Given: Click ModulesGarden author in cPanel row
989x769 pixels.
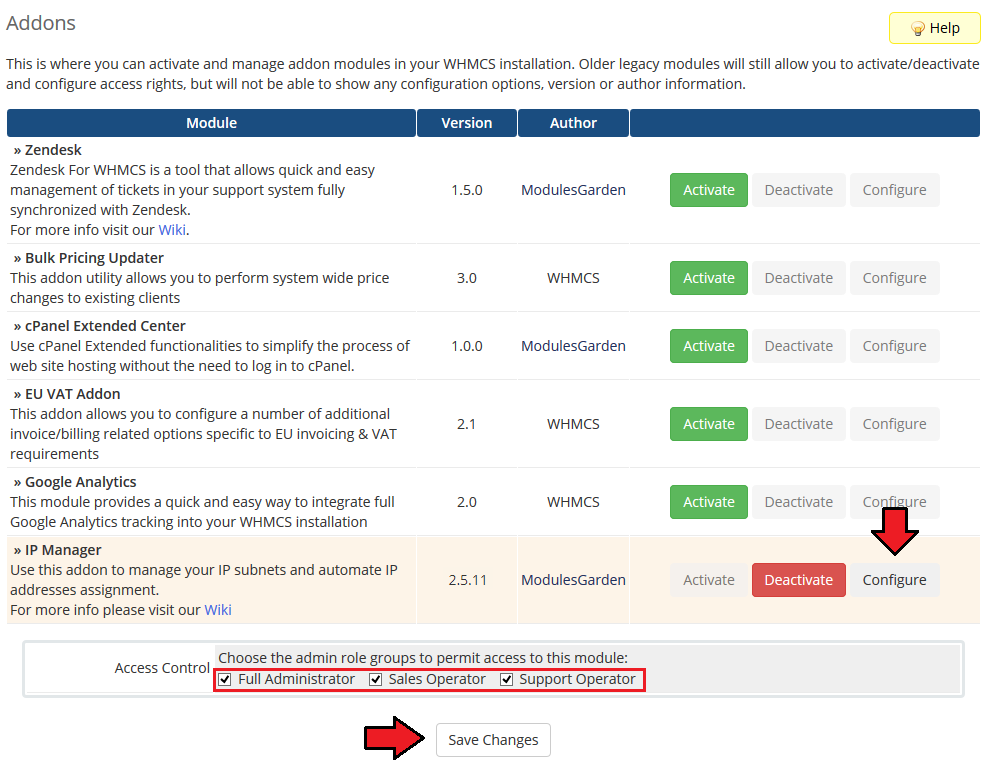Looking at the screenshot, I should 573,346.
